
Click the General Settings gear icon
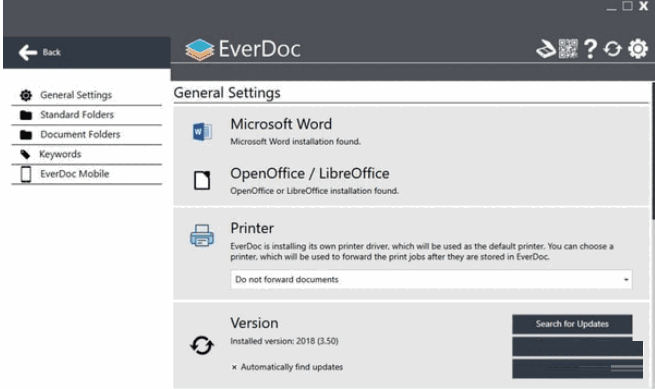[26, 95]
